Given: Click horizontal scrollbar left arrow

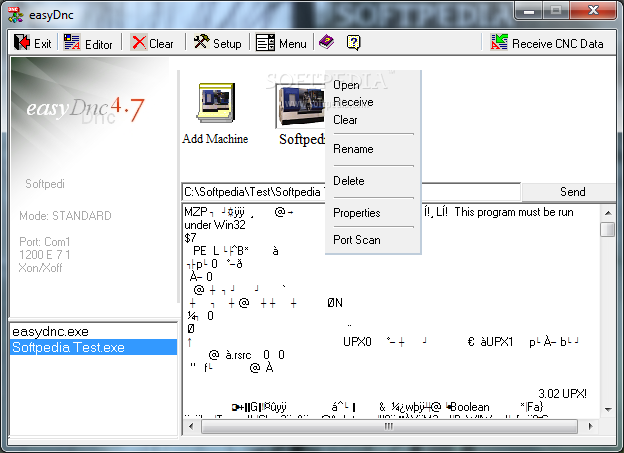Looking at the screenshot, I should (x=191, y=426).
